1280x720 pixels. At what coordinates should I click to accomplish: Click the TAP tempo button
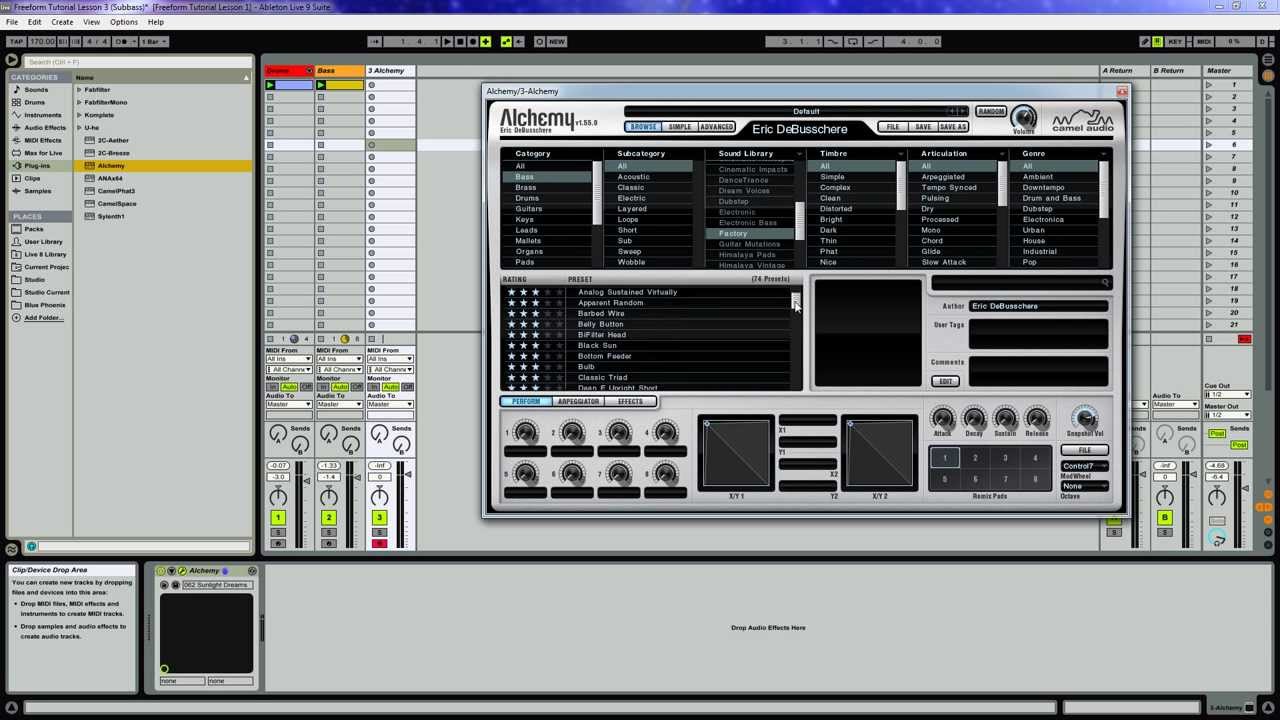16,41
